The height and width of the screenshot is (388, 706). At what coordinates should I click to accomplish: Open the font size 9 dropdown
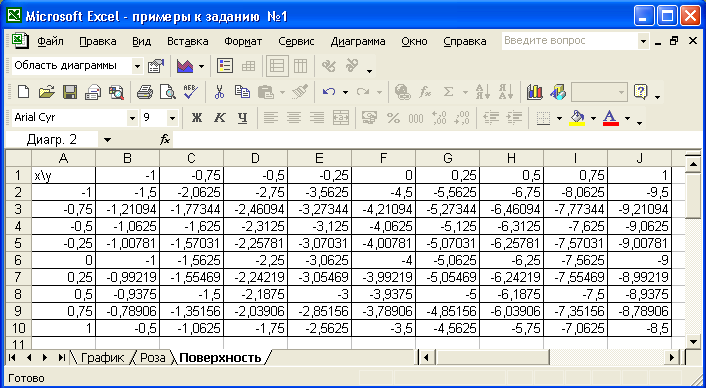click(x=172, y=118)
